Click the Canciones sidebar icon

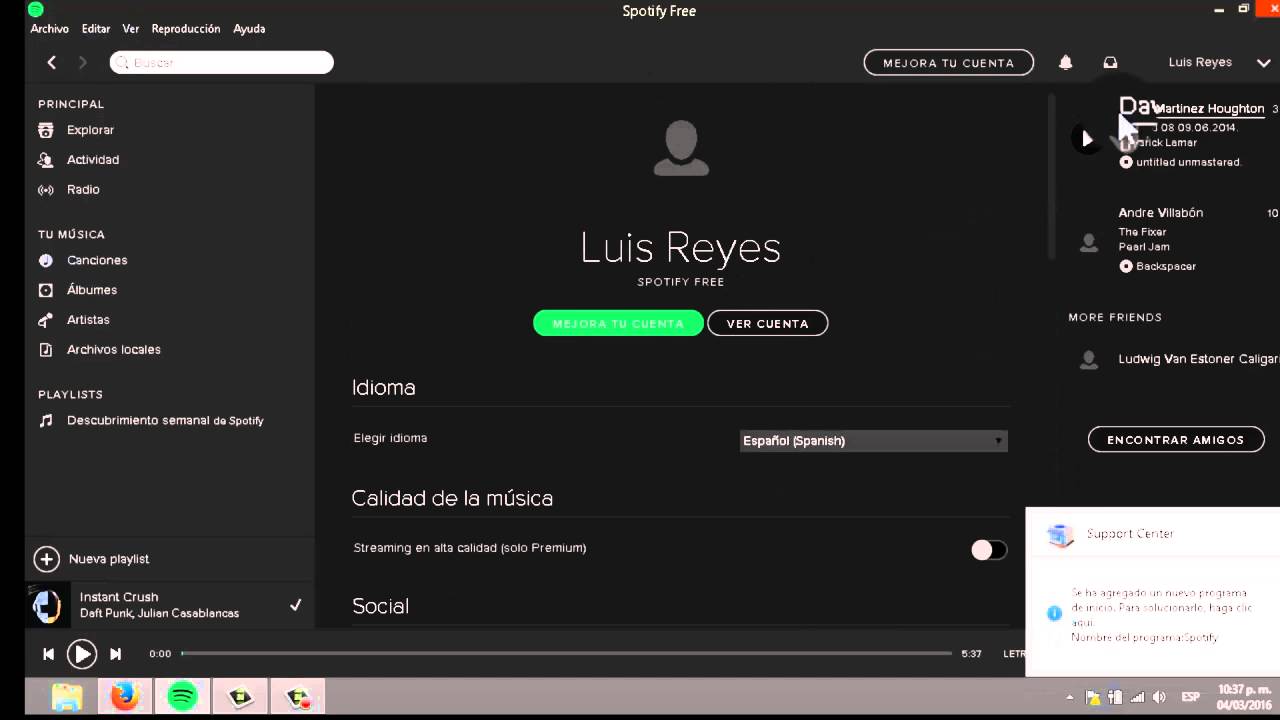(x=45, y=260)
